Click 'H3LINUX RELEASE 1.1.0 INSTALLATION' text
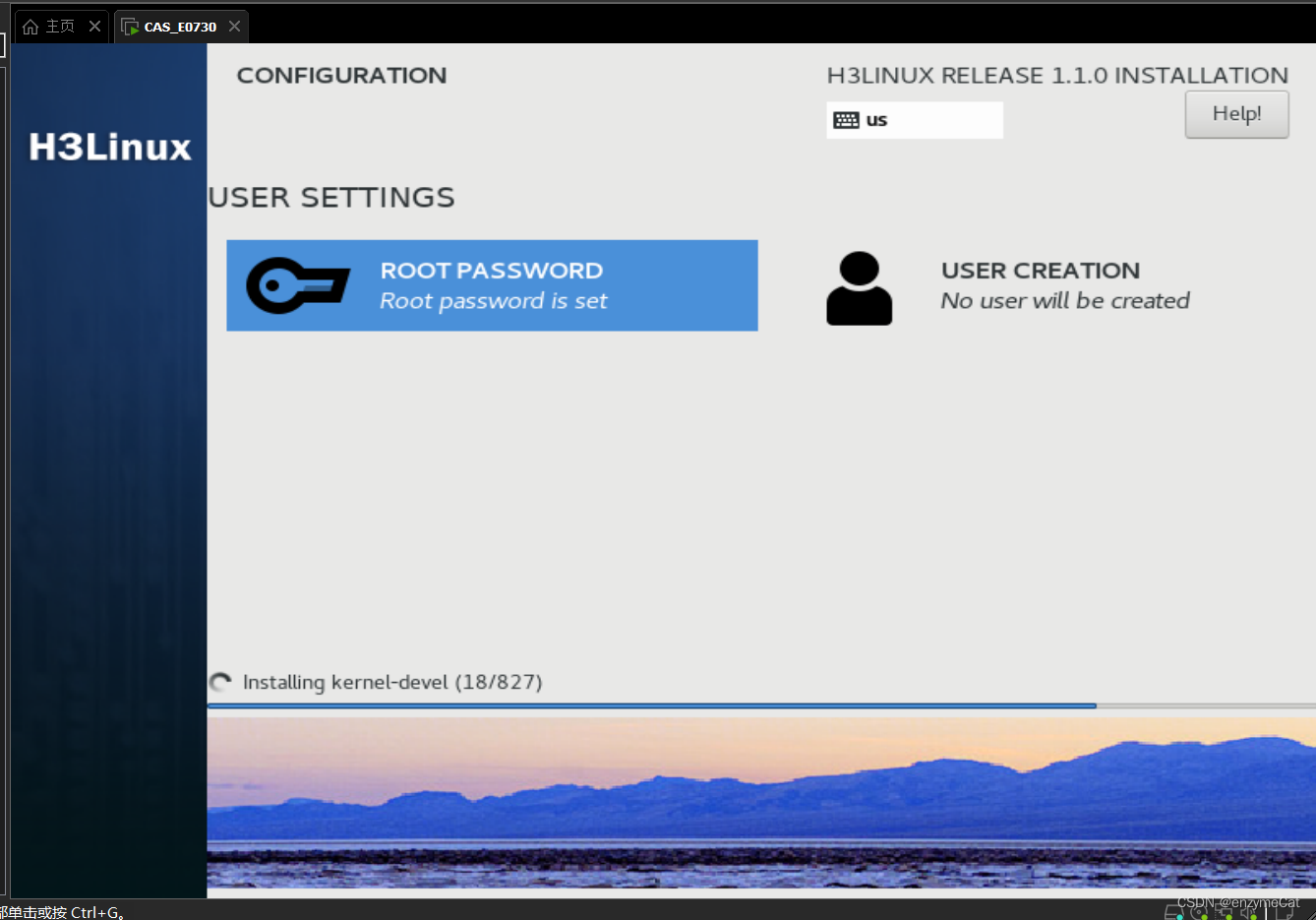 1057,76
